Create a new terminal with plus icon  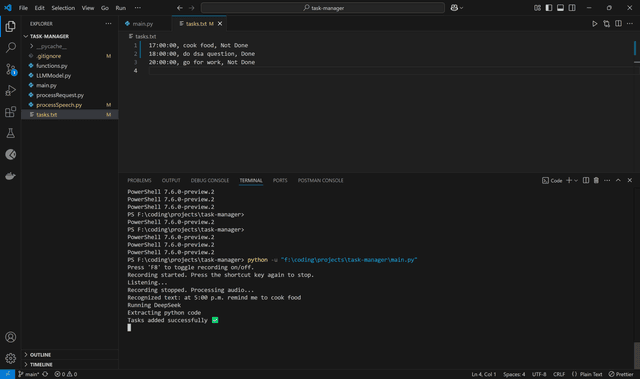coord(569,180)
